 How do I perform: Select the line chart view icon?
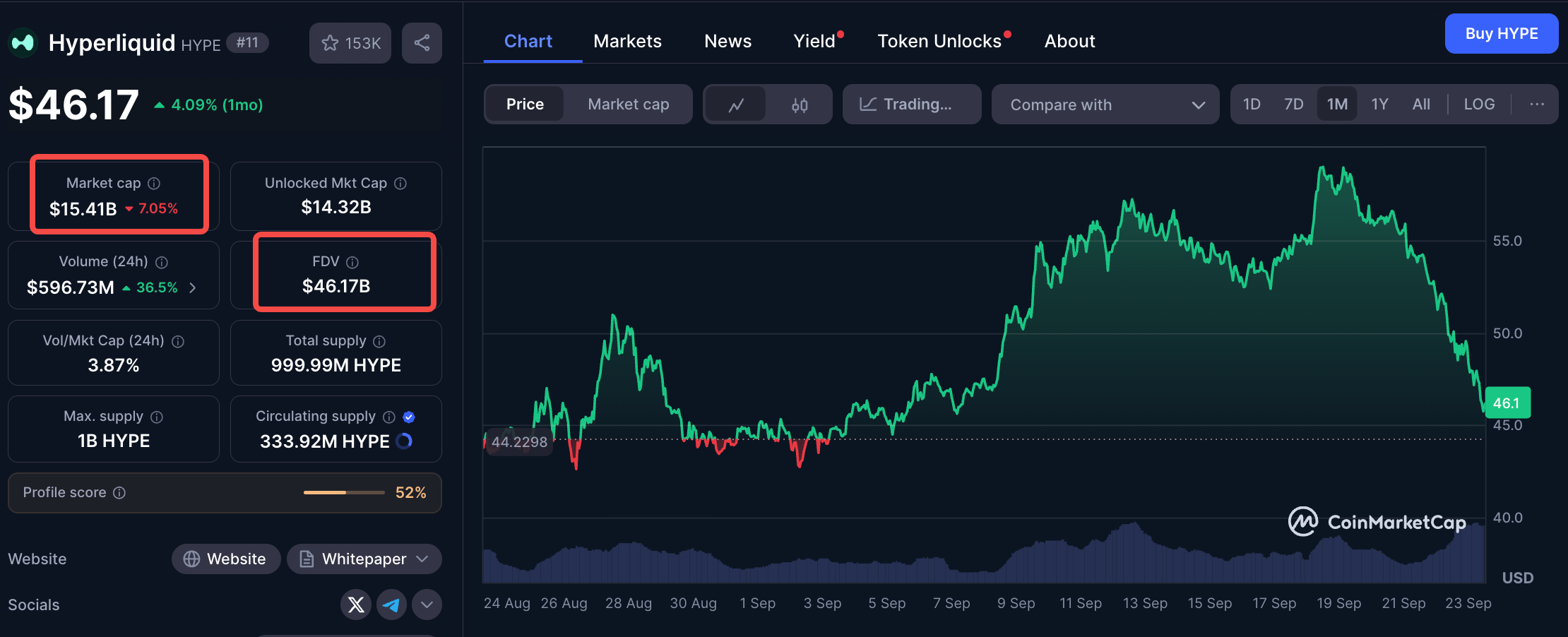[736, 105]
